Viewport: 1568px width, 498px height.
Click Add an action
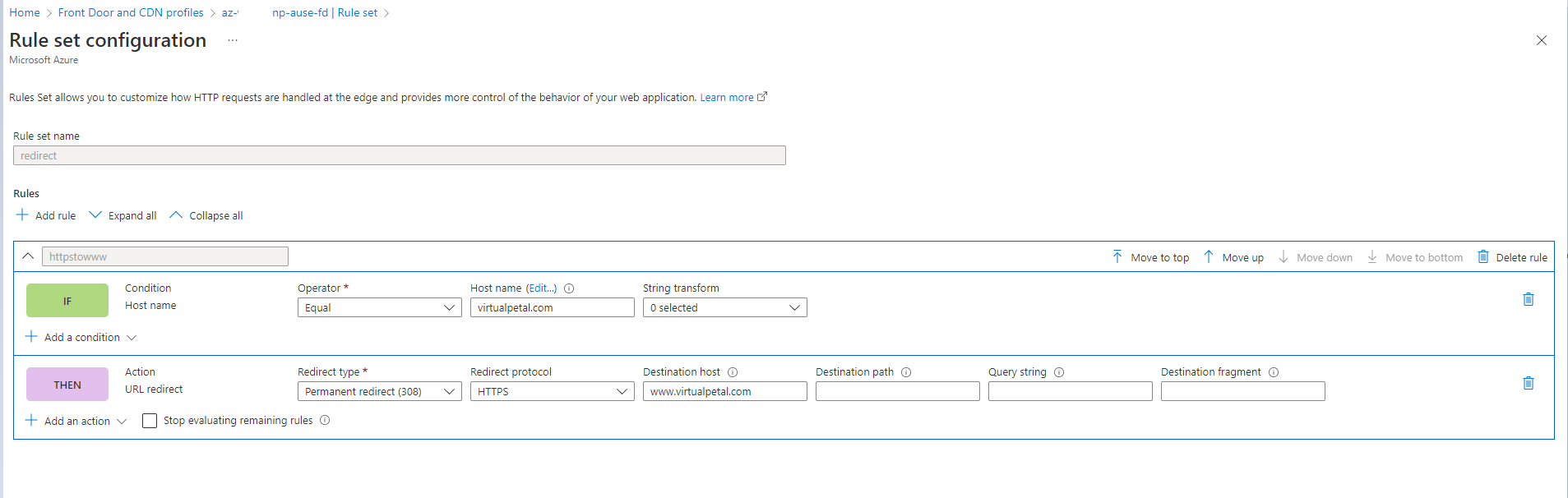pyautogui.click(x=76, y=421)
